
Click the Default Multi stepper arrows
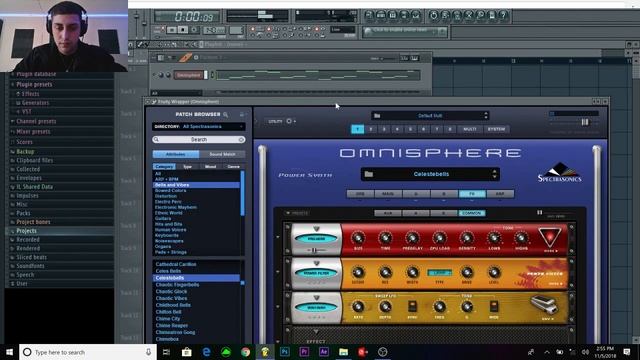click(486, 116)
